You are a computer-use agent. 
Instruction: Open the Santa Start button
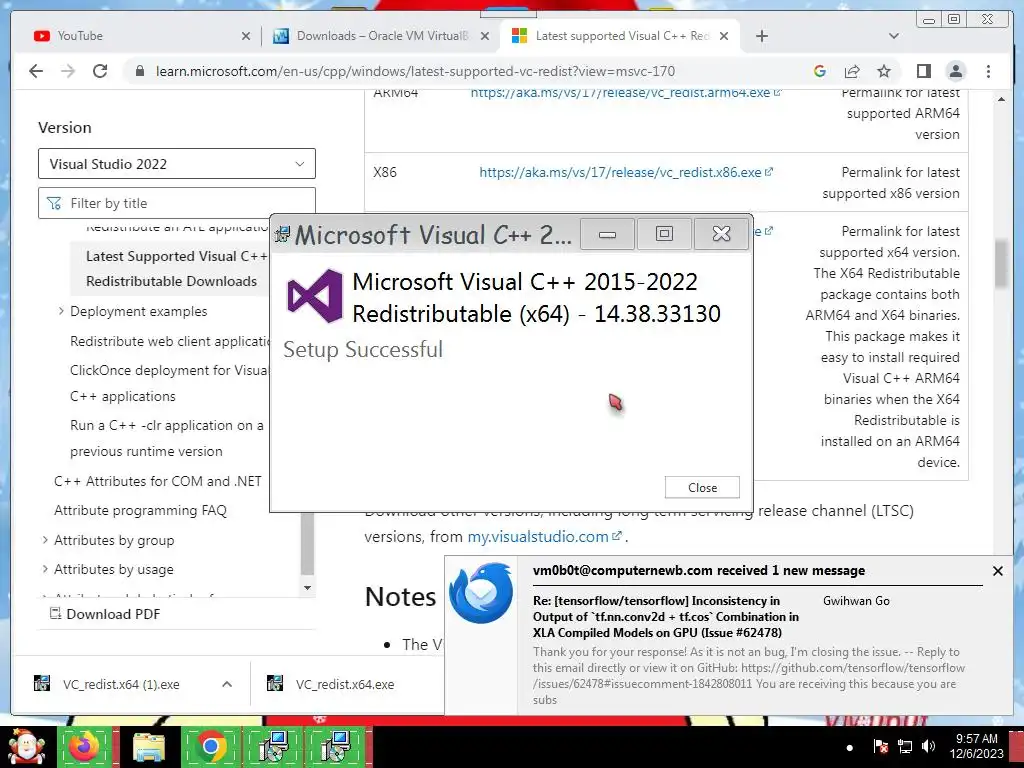pyautogui.click(x=27, y=746)
